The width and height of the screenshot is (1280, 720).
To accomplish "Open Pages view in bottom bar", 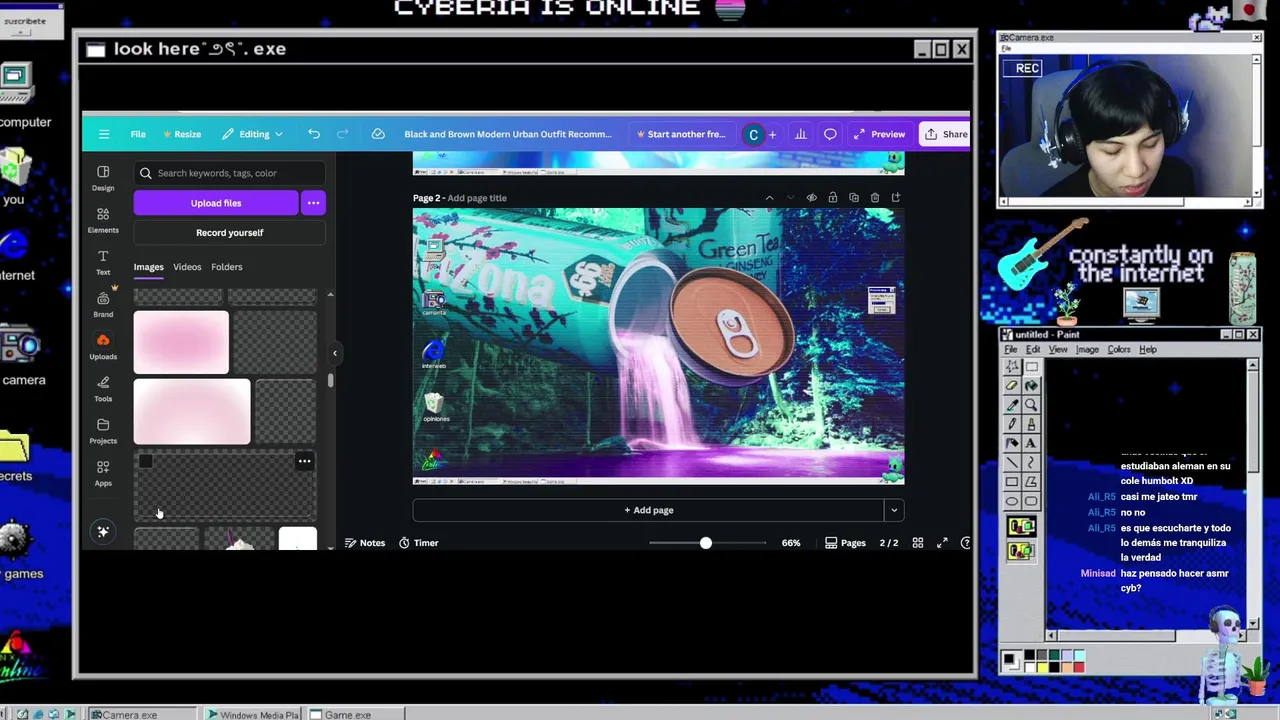I will (845, 543).
